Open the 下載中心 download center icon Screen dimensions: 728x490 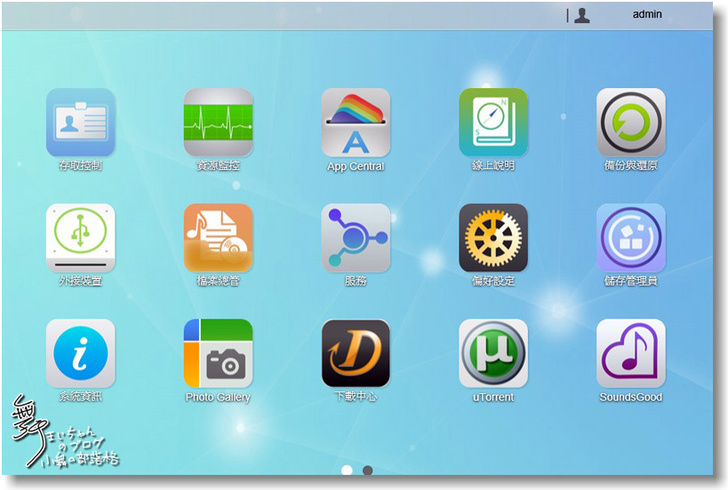(356, 353)
